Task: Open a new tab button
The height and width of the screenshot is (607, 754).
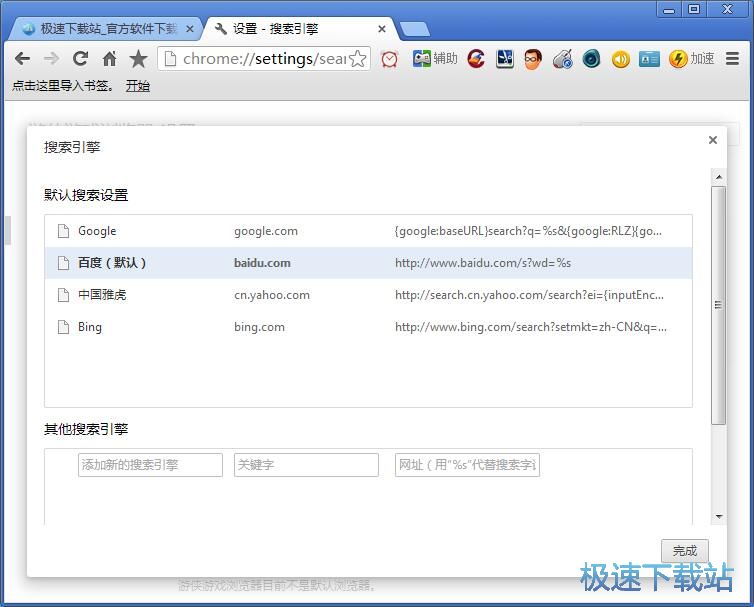Action: point(415,29)
